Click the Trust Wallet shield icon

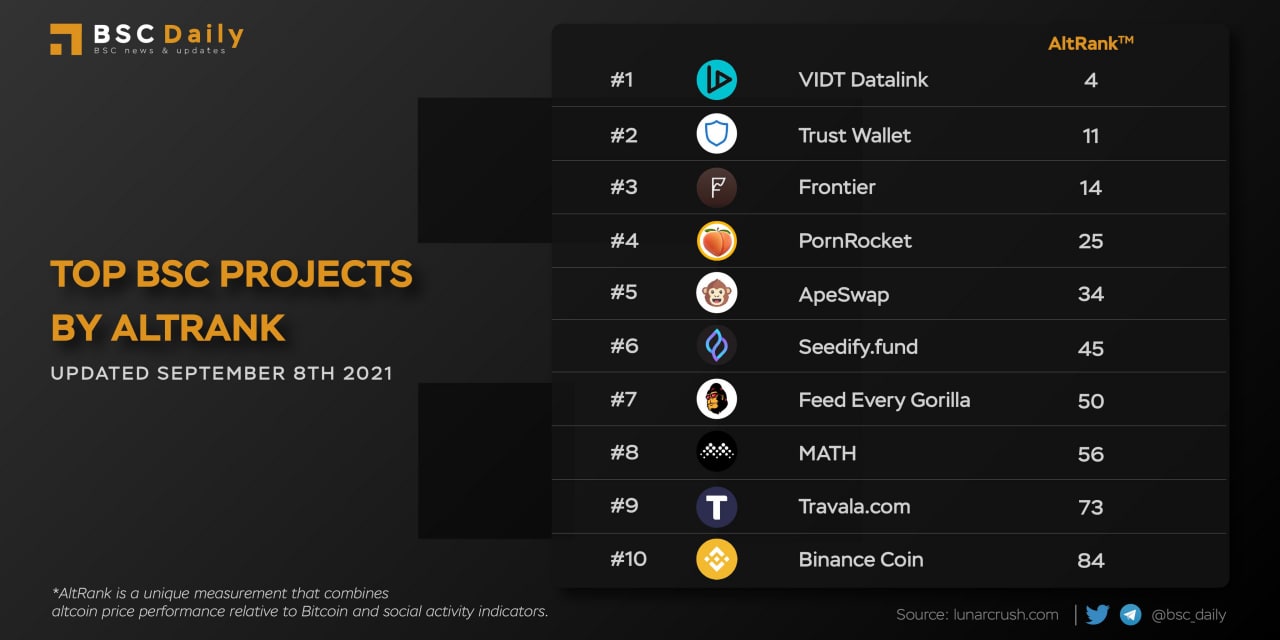click(x=716, y=134)
